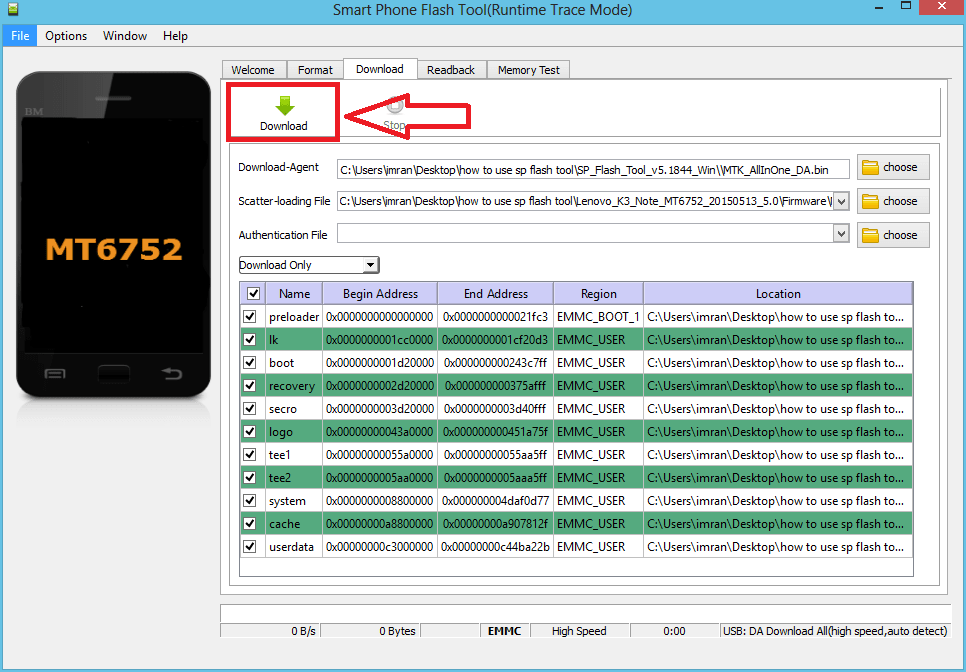This screenshot has height=672, width=966.
Task: Uncheck the system partition checkbox
Action: [x=250, y=500]
